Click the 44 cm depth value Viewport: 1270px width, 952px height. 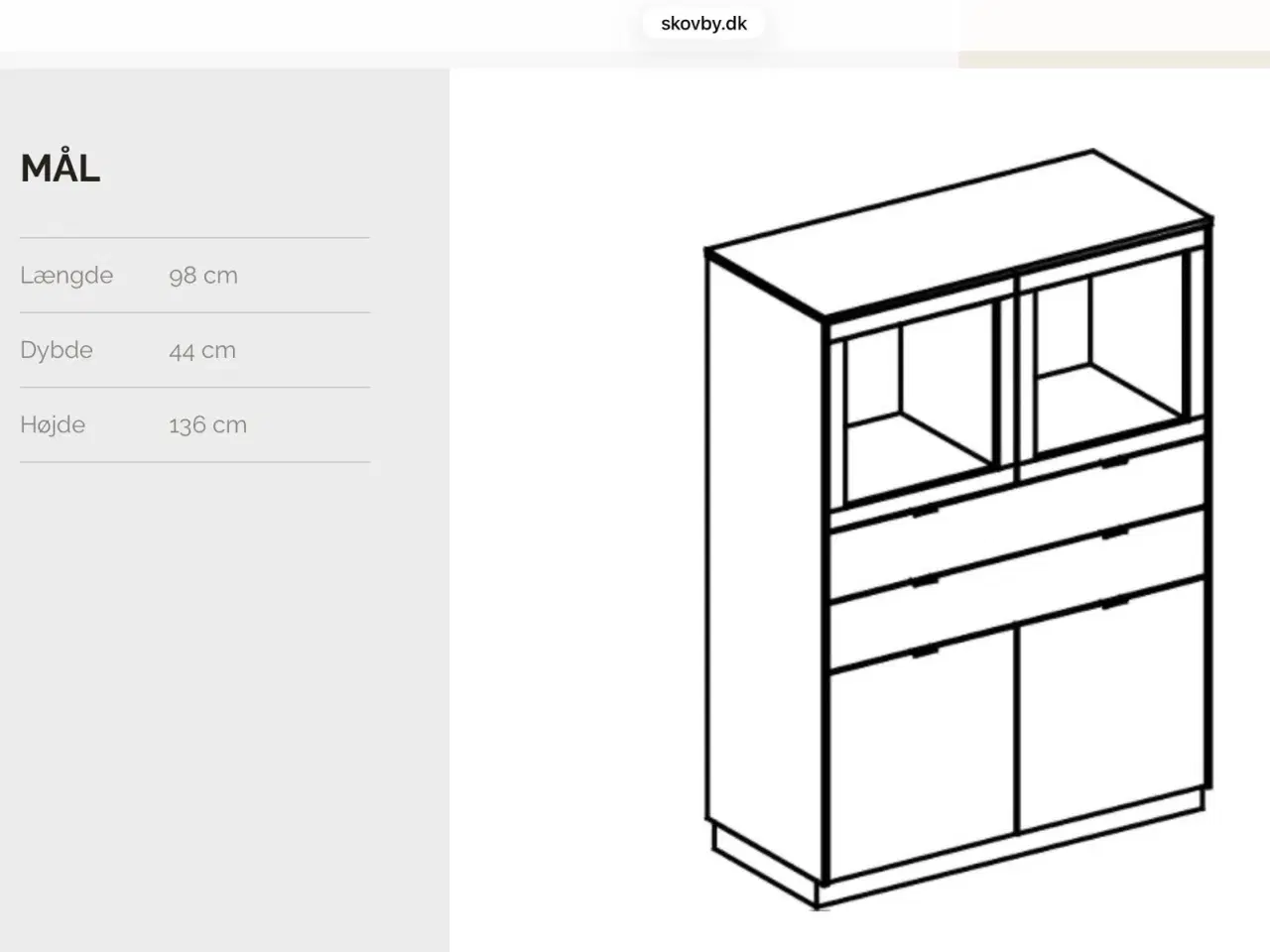[x=202, y=350]
